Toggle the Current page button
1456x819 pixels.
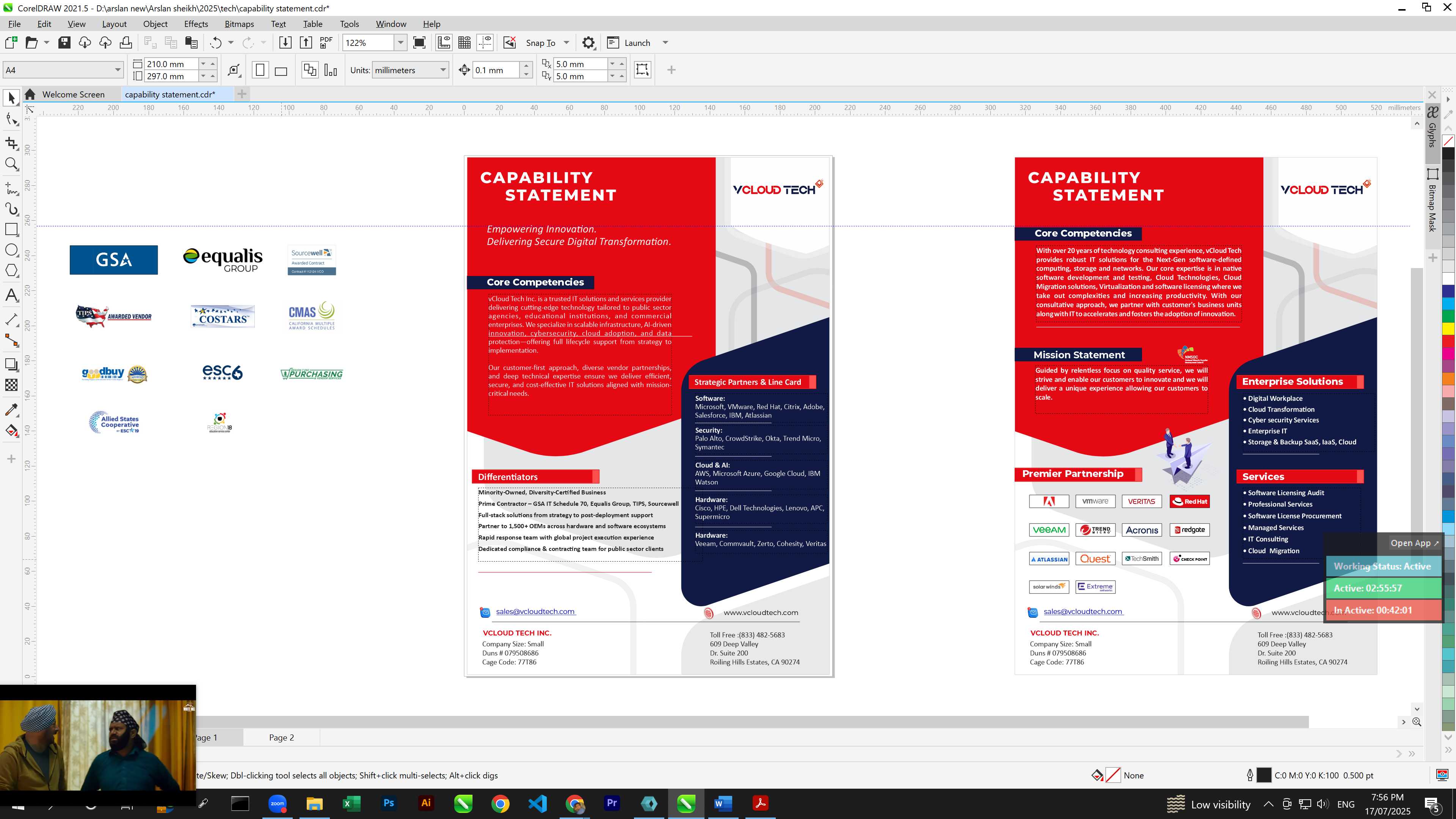pos(331,70)
